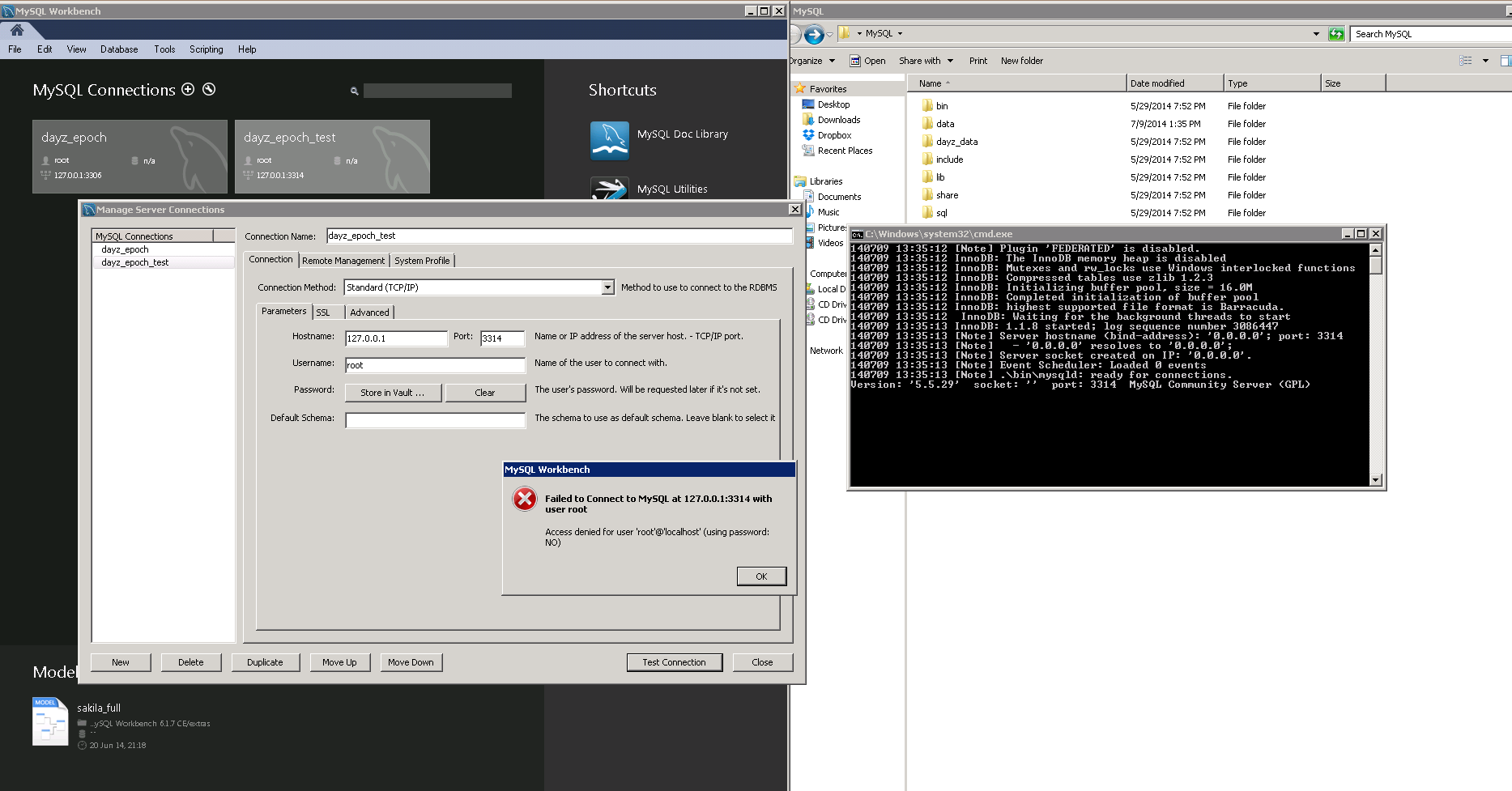Click connections filter search field
The image size is (1512, 791).
(x=437, y=91)
